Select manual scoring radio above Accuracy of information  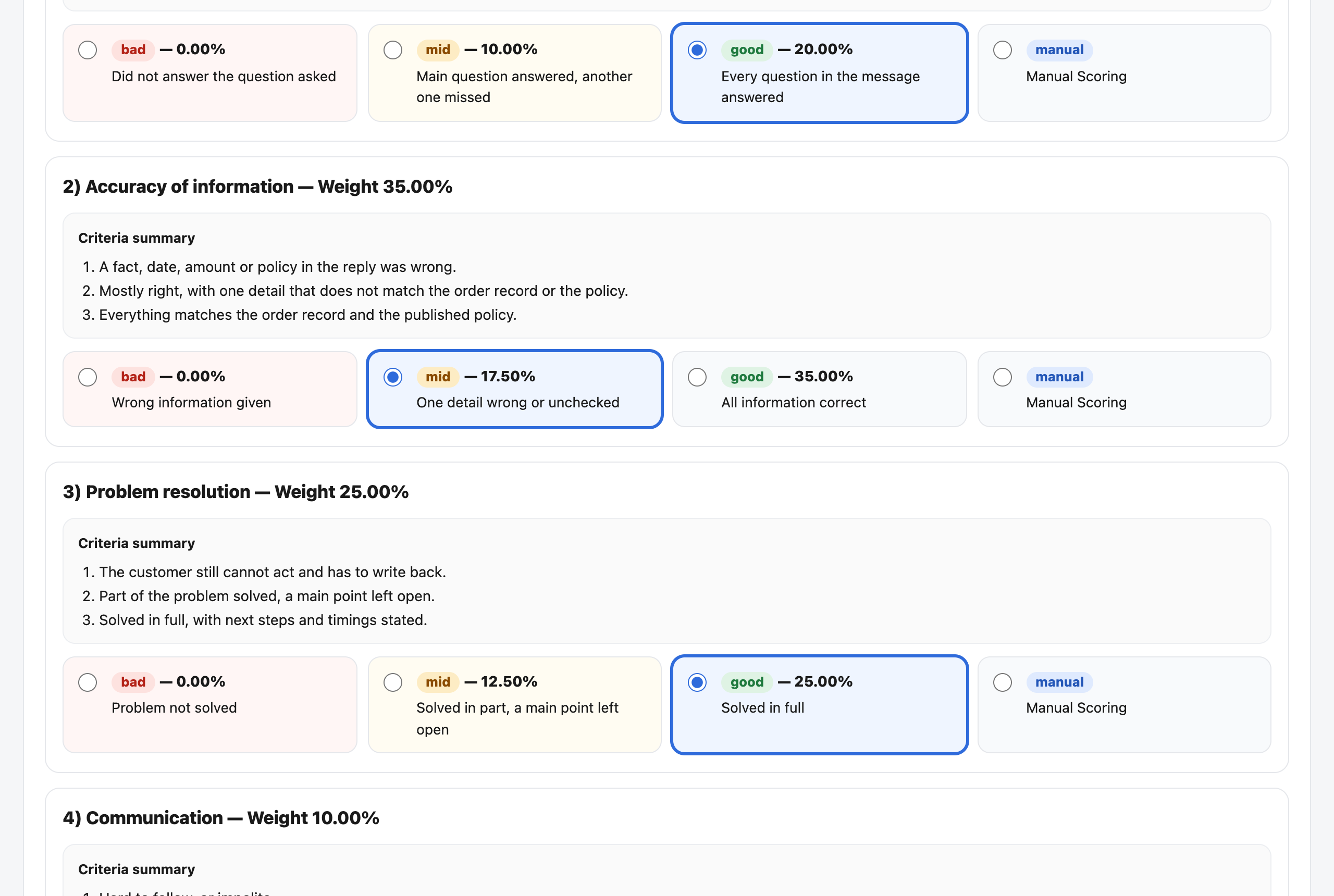(x=1003, y=49)
